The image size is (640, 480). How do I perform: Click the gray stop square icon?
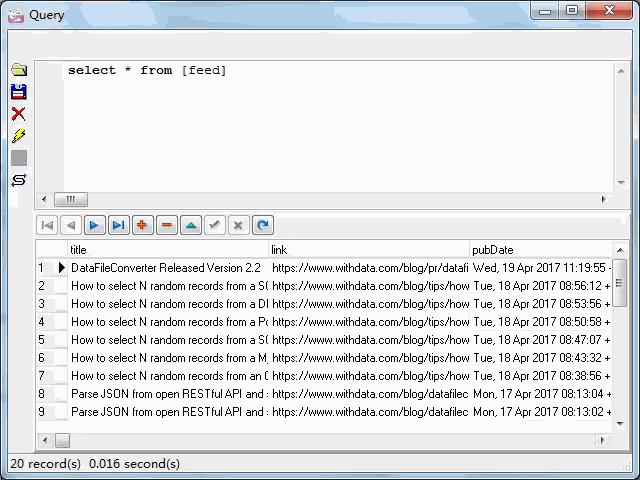pyautogui.click(x=19, y=158)
